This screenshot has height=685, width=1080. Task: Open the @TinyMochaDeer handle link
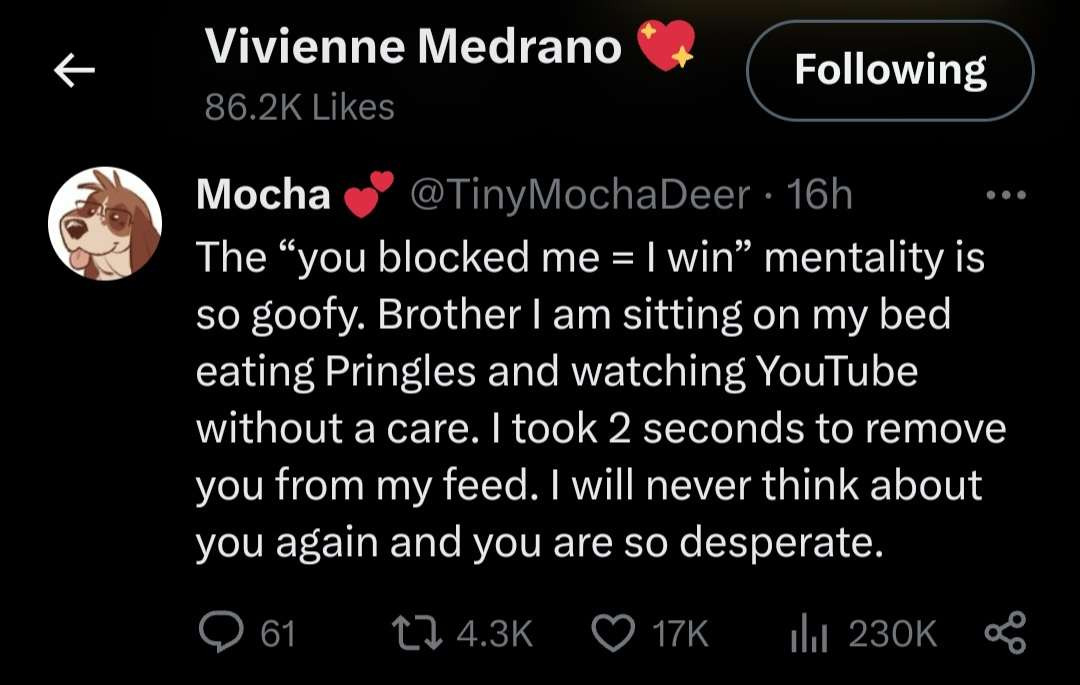[x=579, y=196]
